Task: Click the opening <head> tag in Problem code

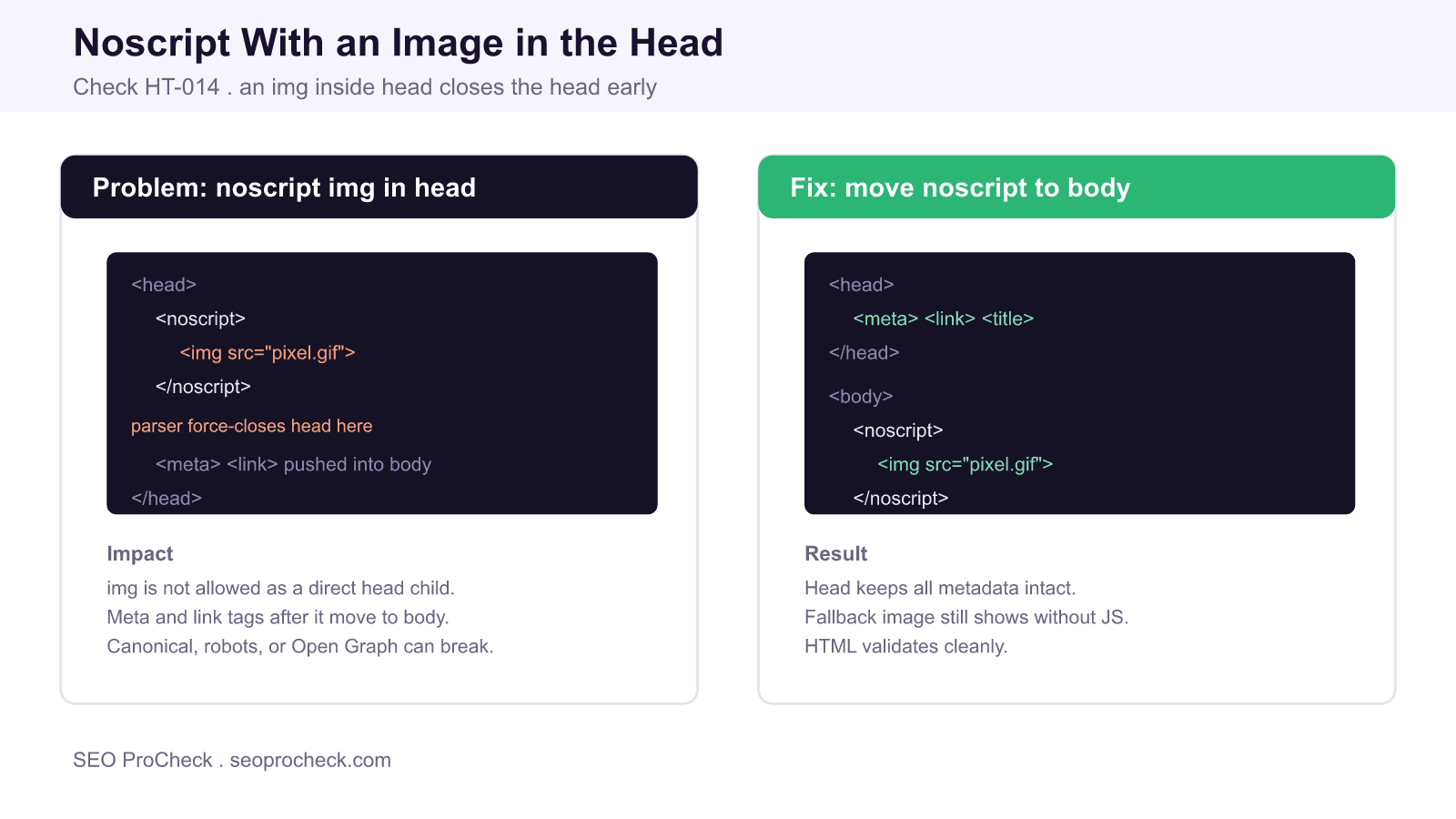Action: coord(164,285)
